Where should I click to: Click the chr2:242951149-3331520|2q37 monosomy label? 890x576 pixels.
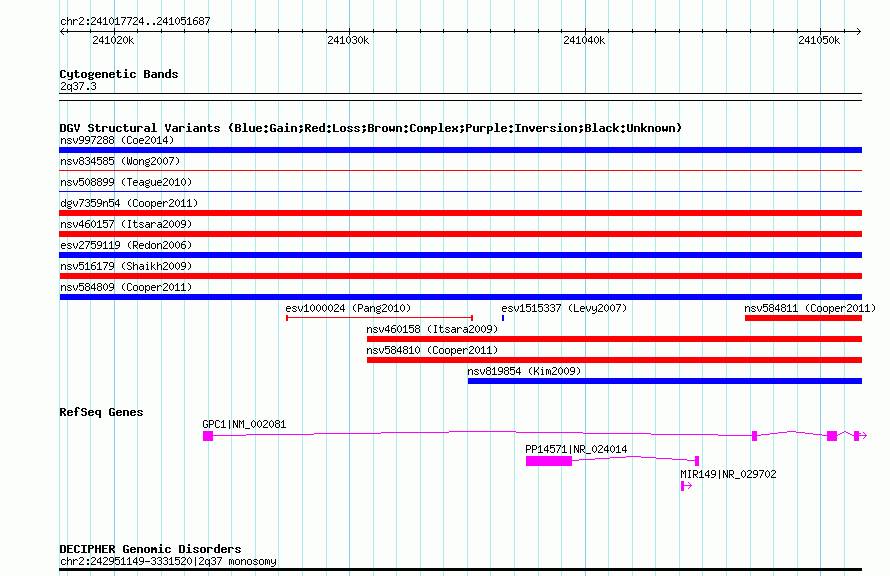[168, 561]
